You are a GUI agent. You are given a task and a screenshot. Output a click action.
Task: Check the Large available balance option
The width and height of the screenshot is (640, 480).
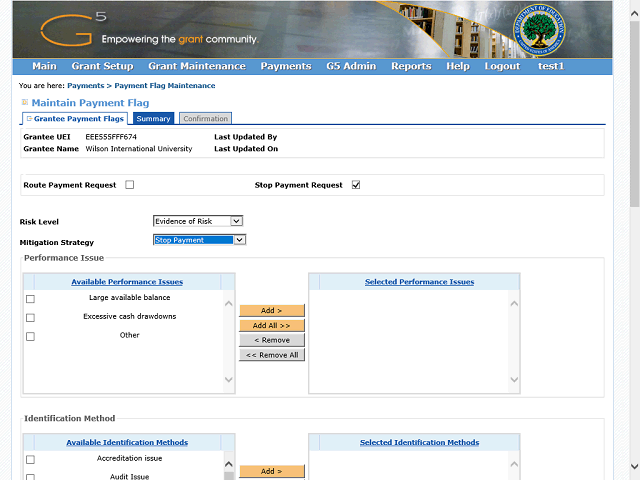point(30,299)
